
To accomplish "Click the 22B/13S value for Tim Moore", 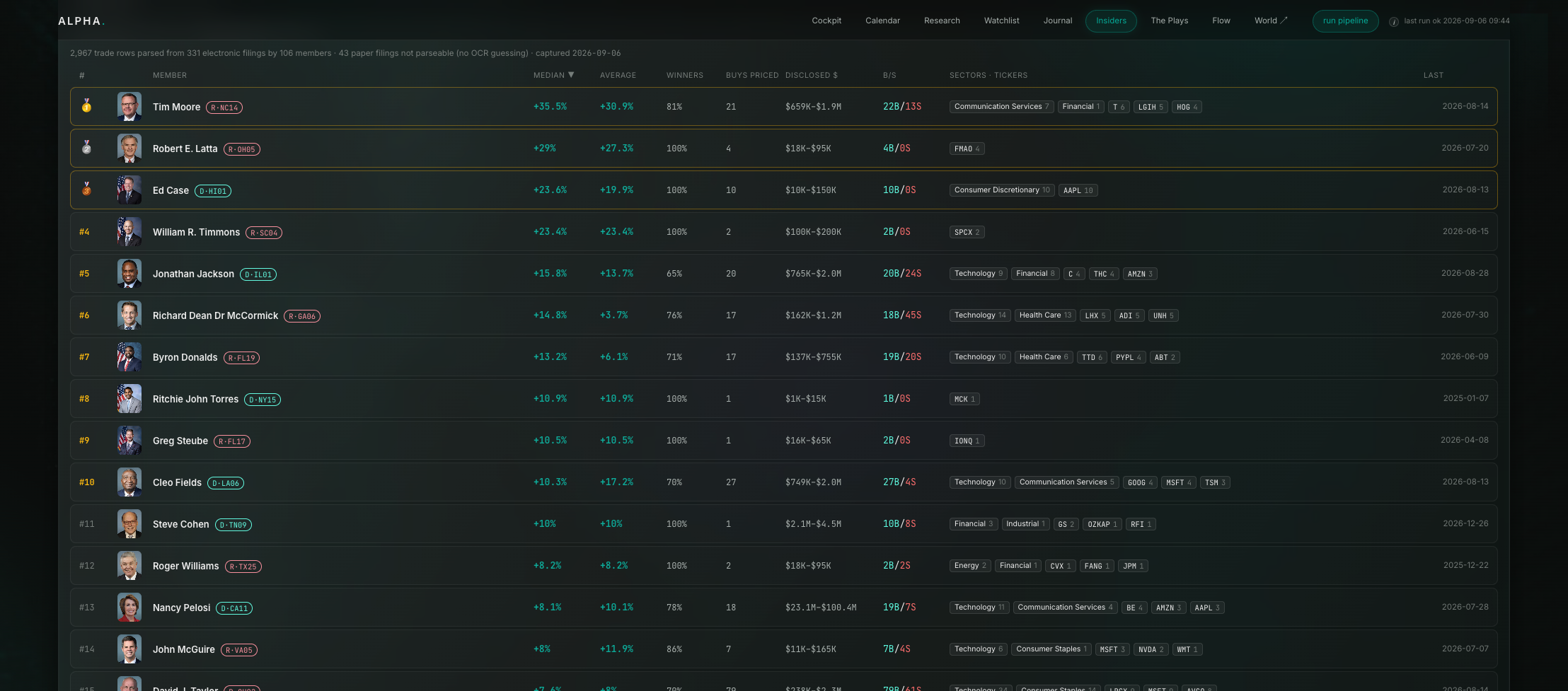I will click(902, 107).
